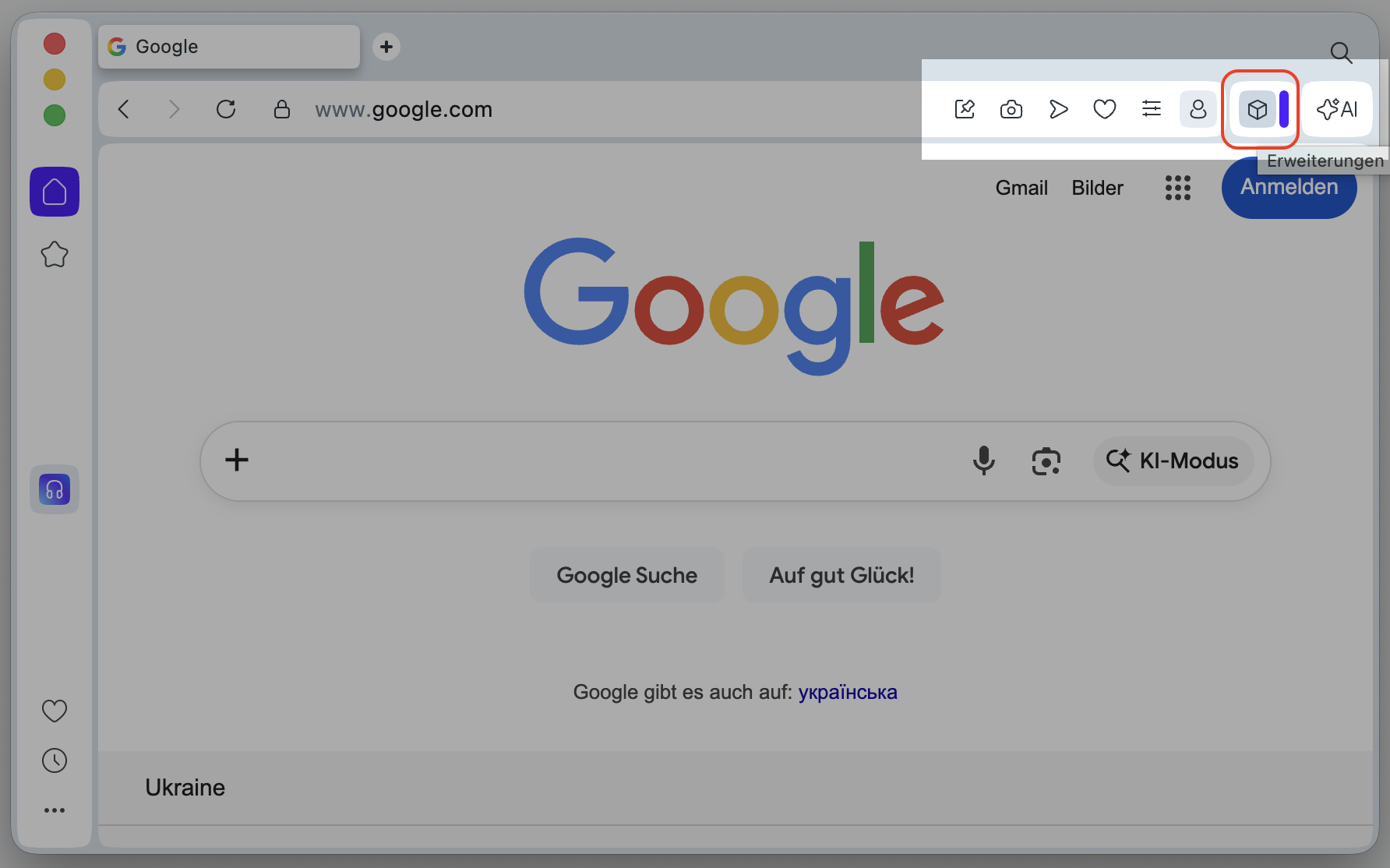Open the sidebar heart icon

[x=55, y=711]
